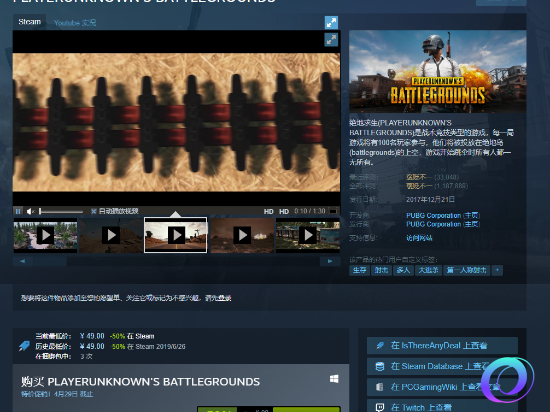Open the Youtube gameplay tab
Image resolution: width=550 pixels, height=412 pixels.
75,23
